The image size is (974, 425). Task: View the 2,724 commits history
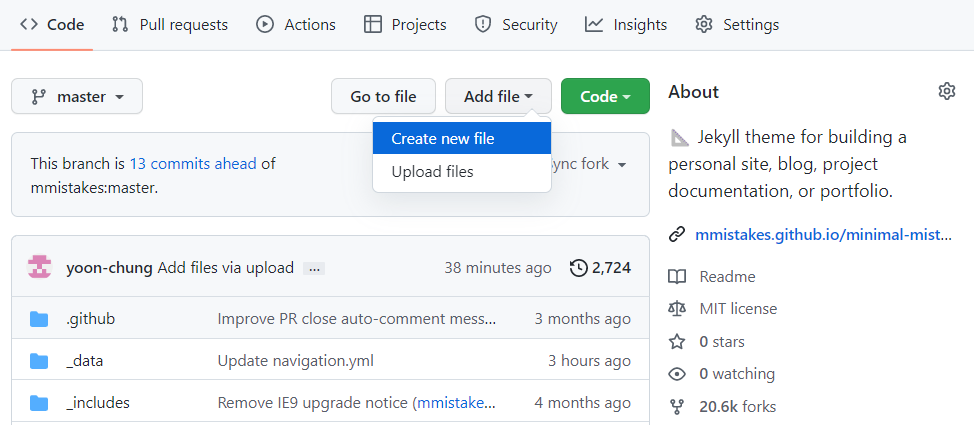click(x=601, y=268)
